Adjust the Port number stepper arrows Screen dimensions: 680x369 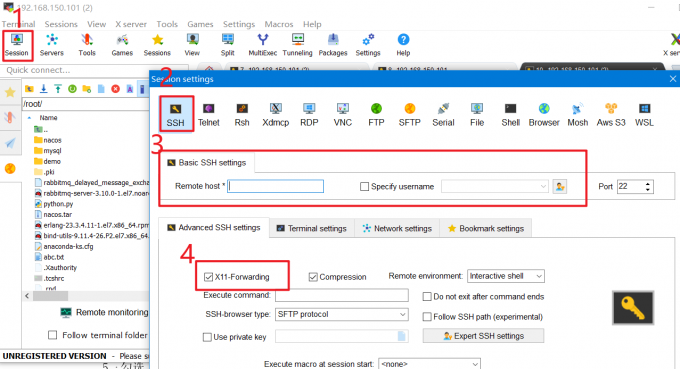647,187
